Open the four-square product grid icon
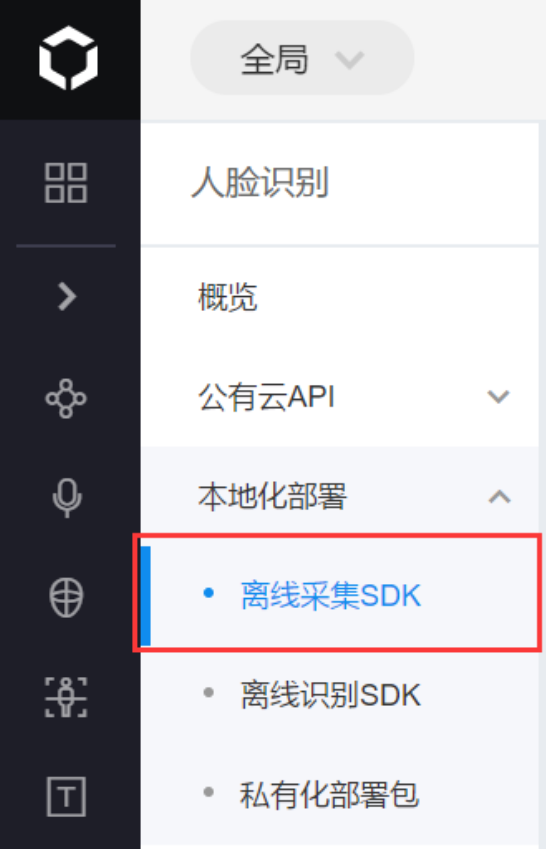The image size is (546, 849). click(x=66, y=183)
